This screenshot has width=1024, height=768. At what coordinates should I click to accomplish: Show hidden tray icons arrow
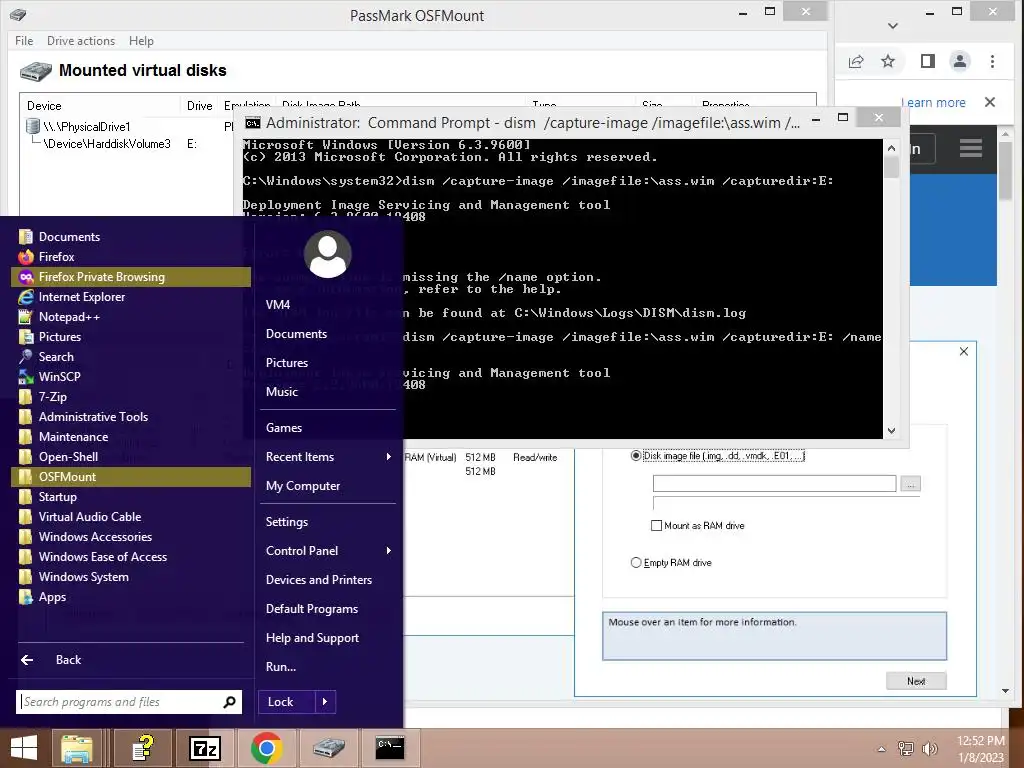[x=882, y=749]
